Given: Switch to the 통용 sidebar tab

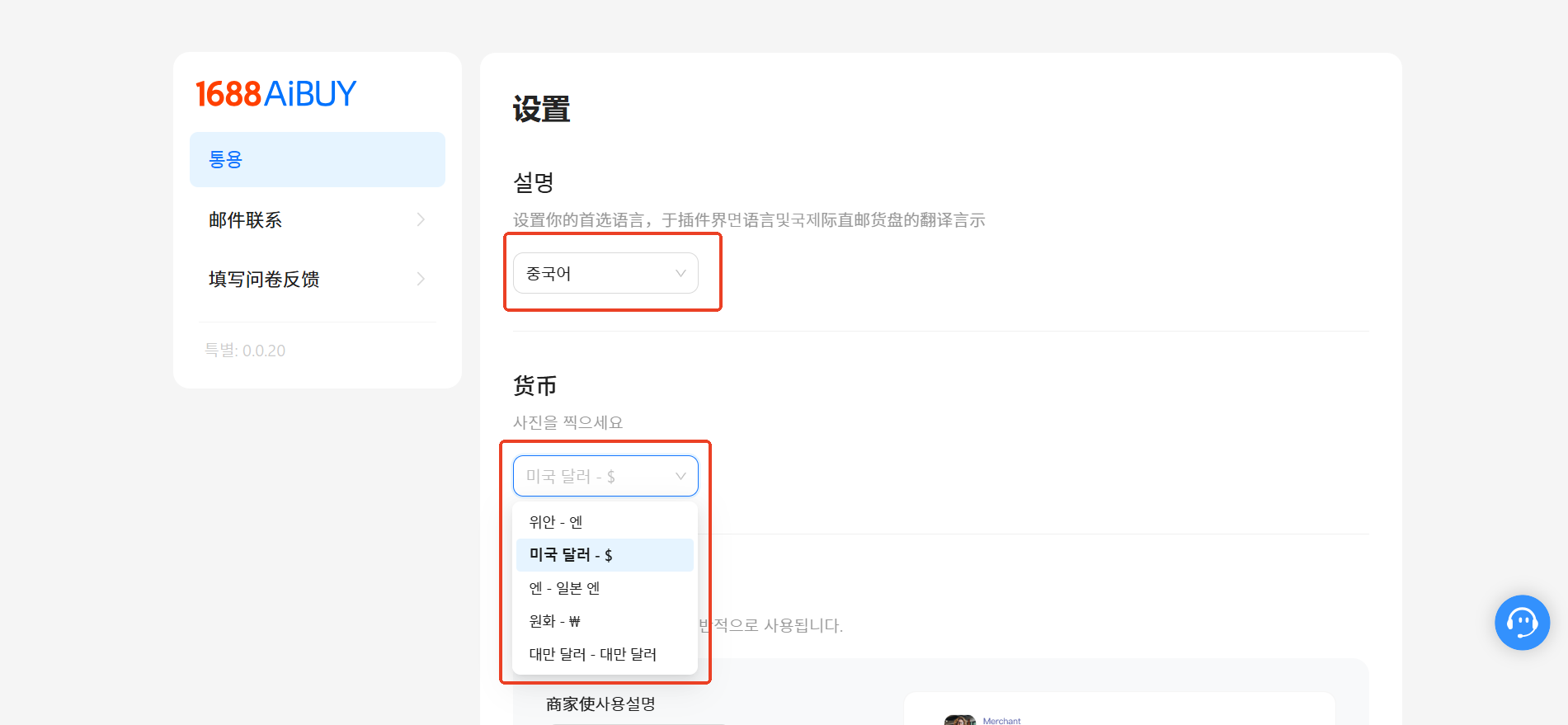Looking at the screenshot, I should (x=318, y=159).
